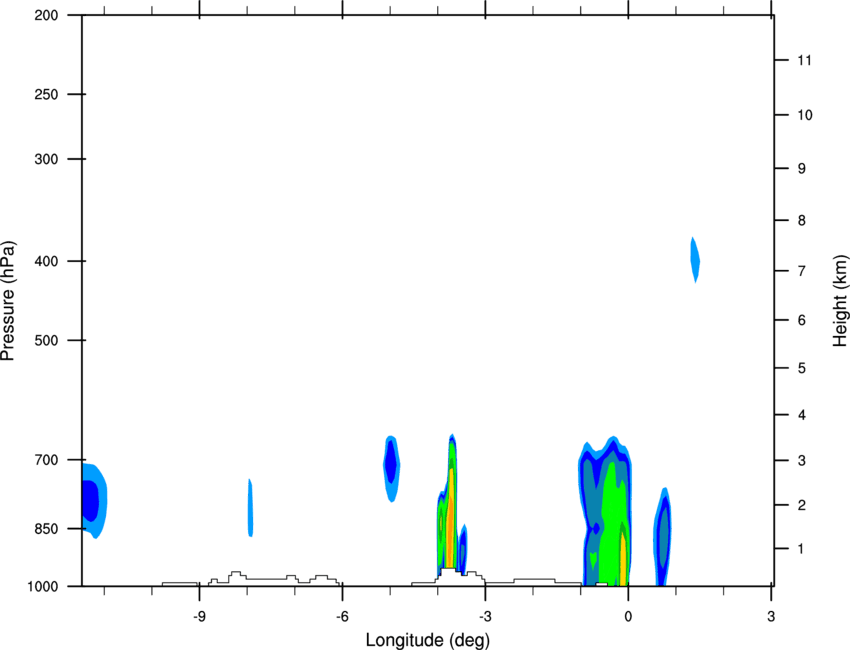Pick the 6 km height label
This screenshot has height=650, width=850.
click(x=802, y=320)
